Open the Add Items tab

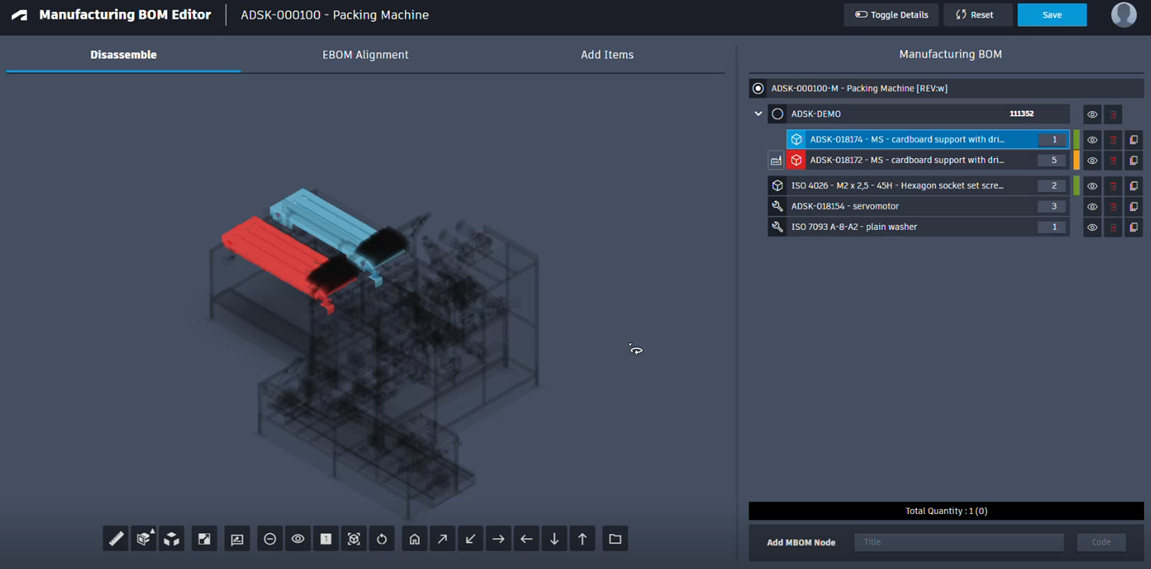[x=607, y=55]
